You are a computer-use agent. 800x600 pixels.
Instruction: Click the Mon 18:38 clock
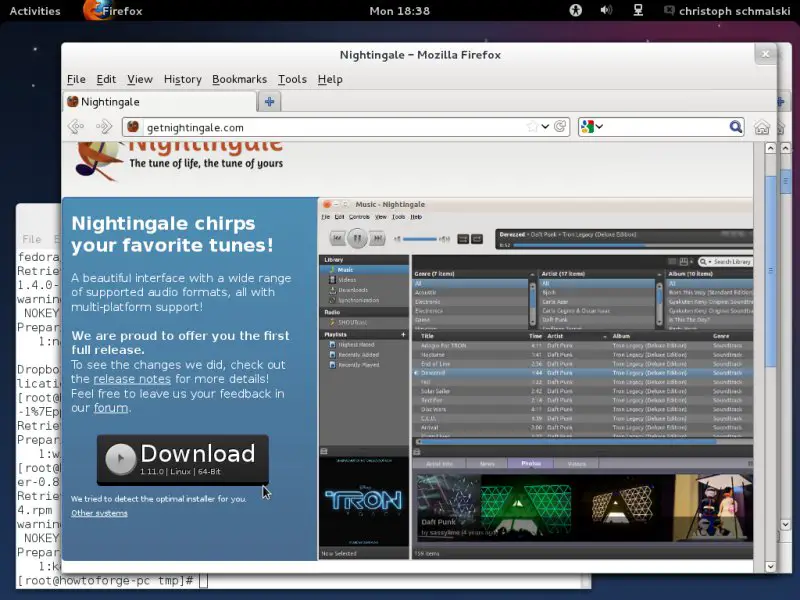click(x=399, y=11)
